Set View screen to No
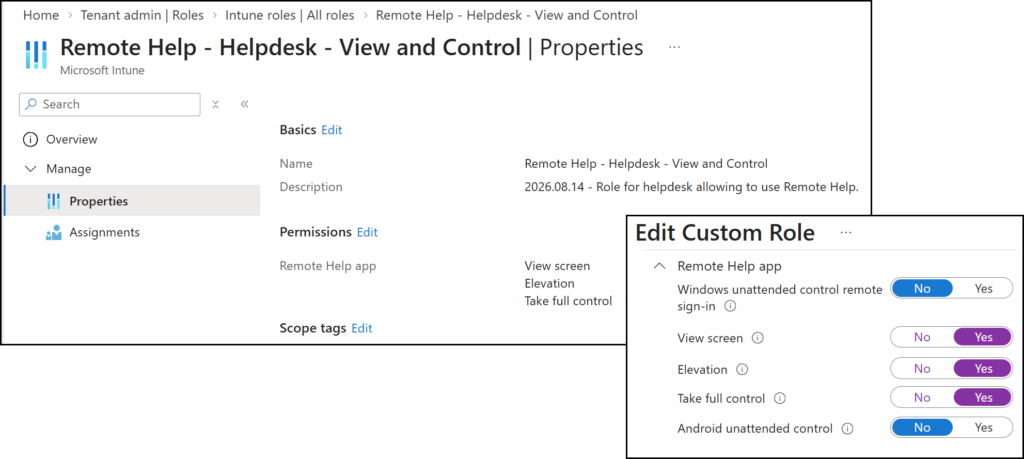Screen dimensions: 1024x459 pyautogui.click(x=922, y=338)
